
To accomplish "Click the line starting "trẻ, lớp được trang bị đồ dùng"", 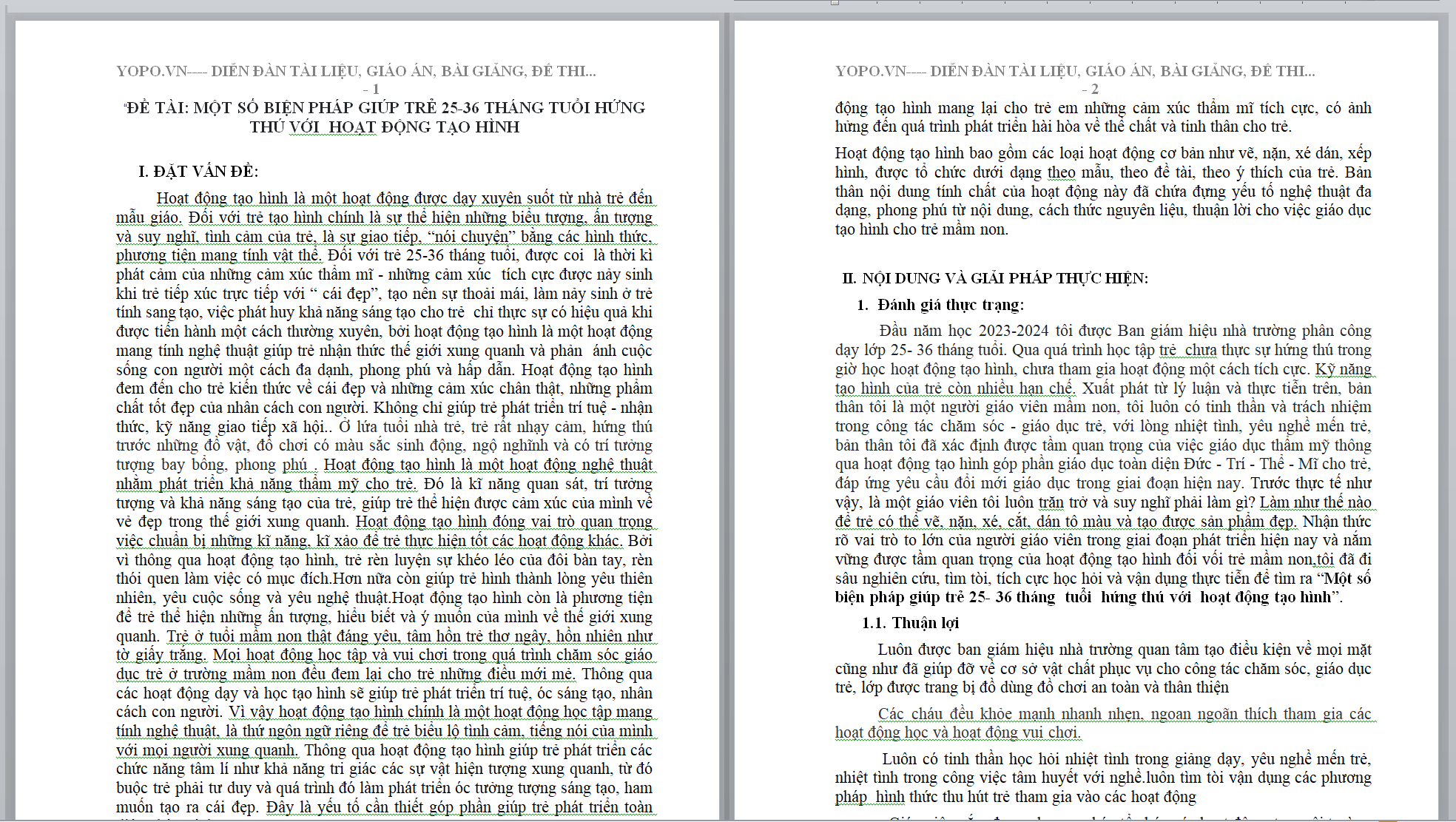I will click(x=1032, y=687).
